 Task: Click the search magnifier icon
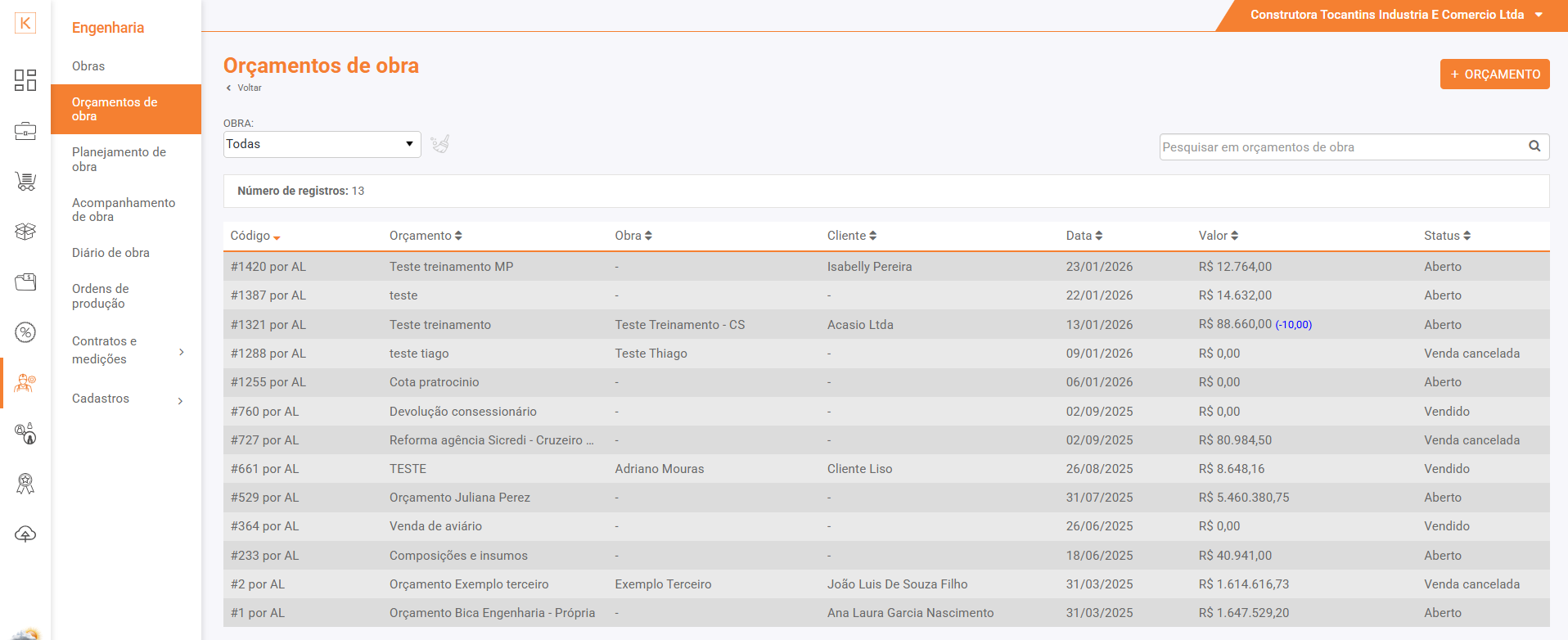click(1534, 146)
